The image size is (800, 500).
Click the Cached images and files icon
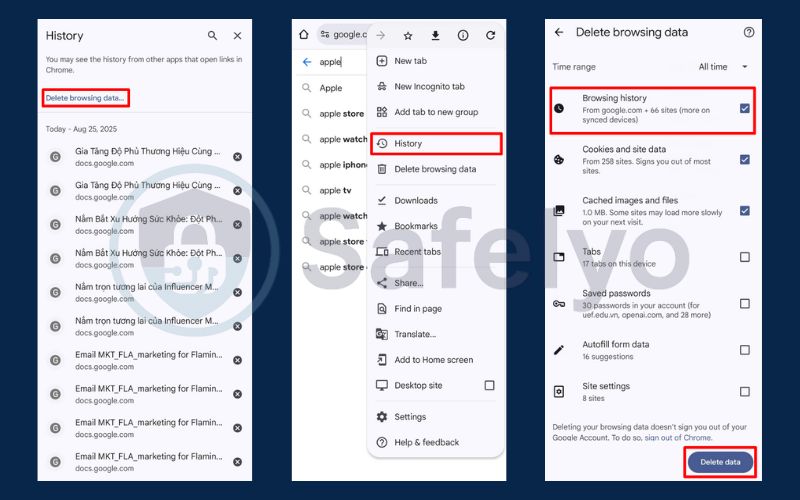[559, 211]
